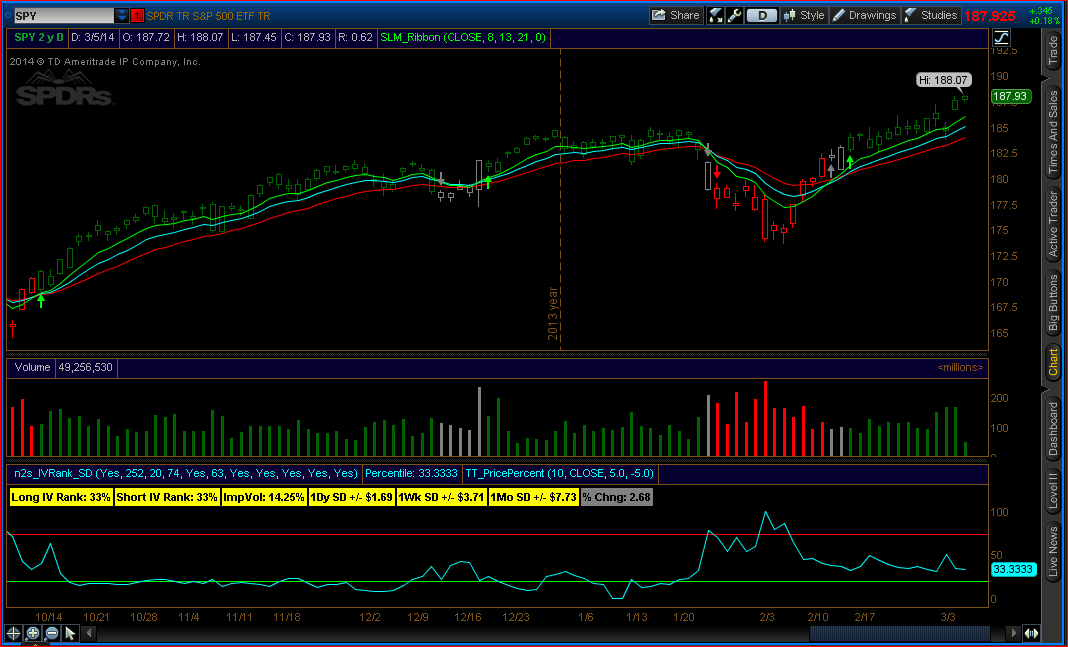Open chart settings wrench icon

734,15
